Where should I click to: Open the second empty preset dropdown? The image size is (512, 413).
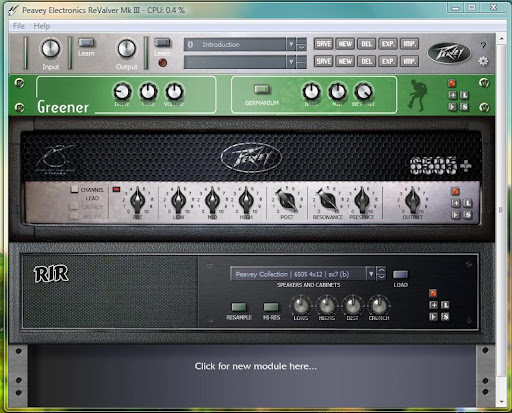(x=291, y=62)
